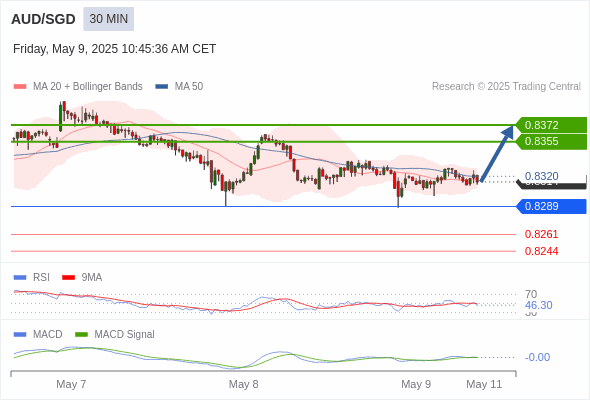Click the MACD blue legend marker
This screenshot has width=590, height=400.
tap(20, 335)
